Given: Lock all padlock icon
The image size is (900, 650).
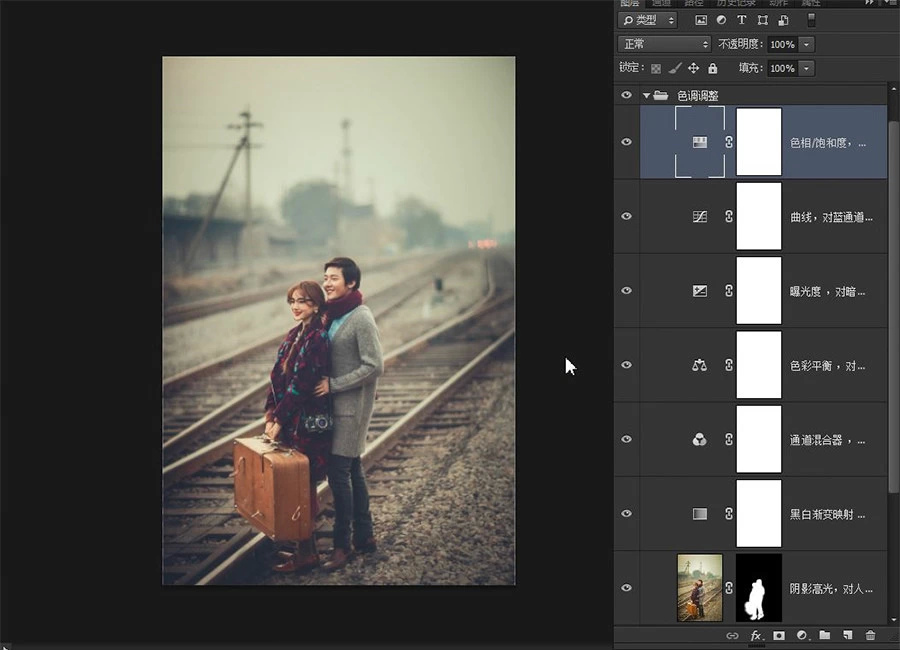Looking at the screenshot, I should 712,68.
